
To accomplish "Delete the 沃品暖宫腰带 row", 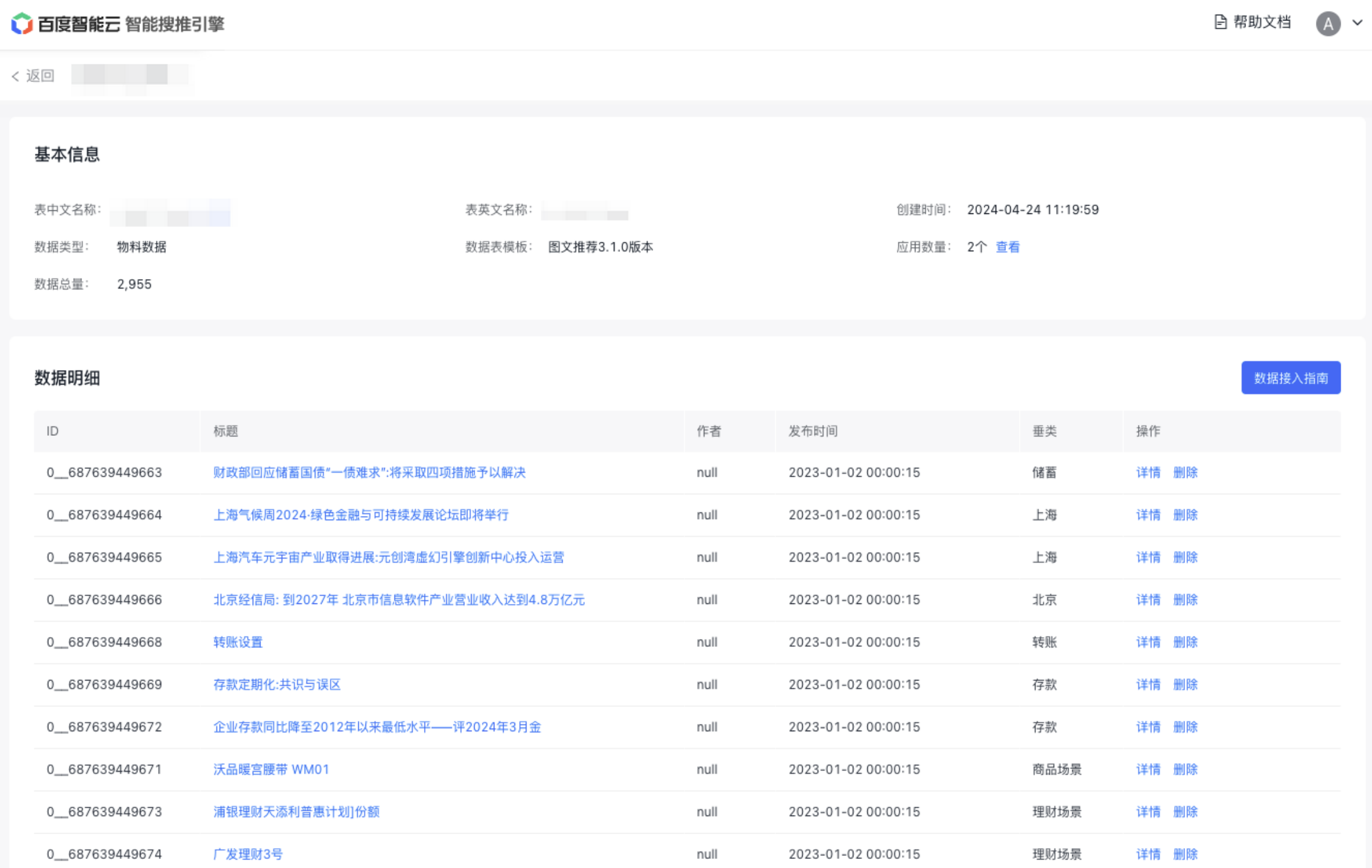I will pos(1185,769).
